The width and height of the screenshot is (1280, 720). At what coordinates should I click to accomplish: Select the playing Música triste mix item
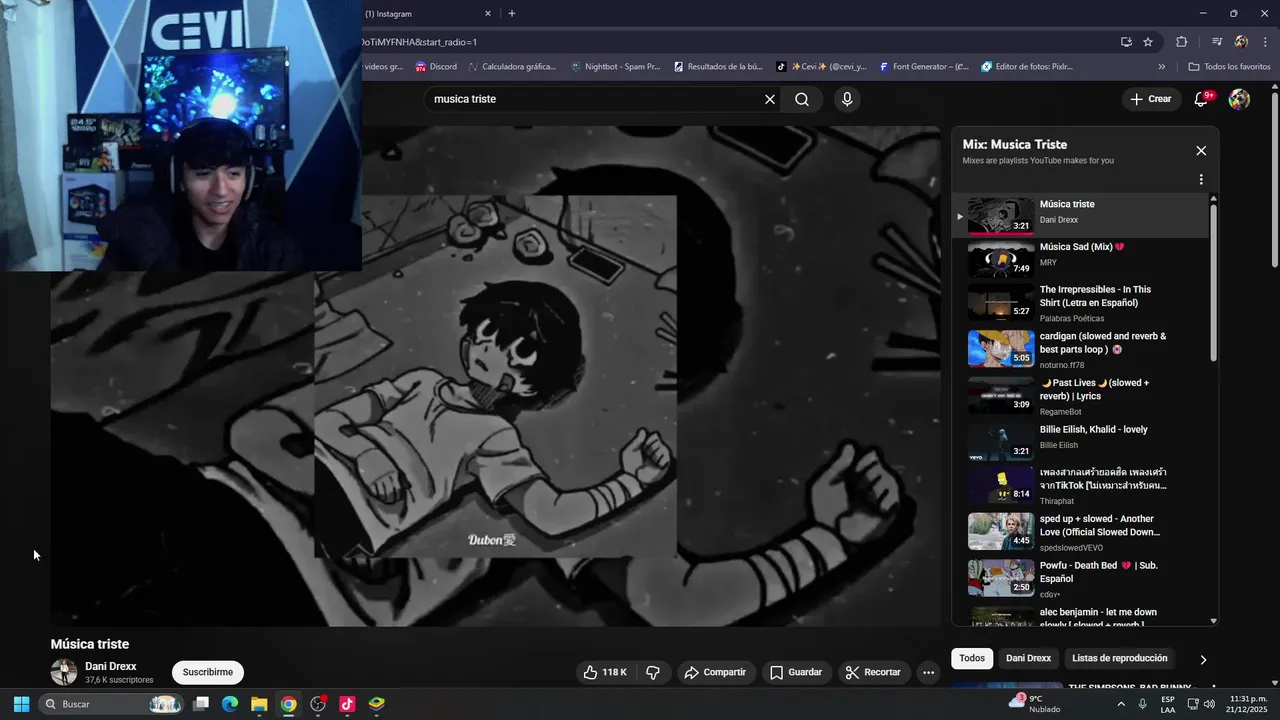pyautogui.click(x=1080, y=215)
